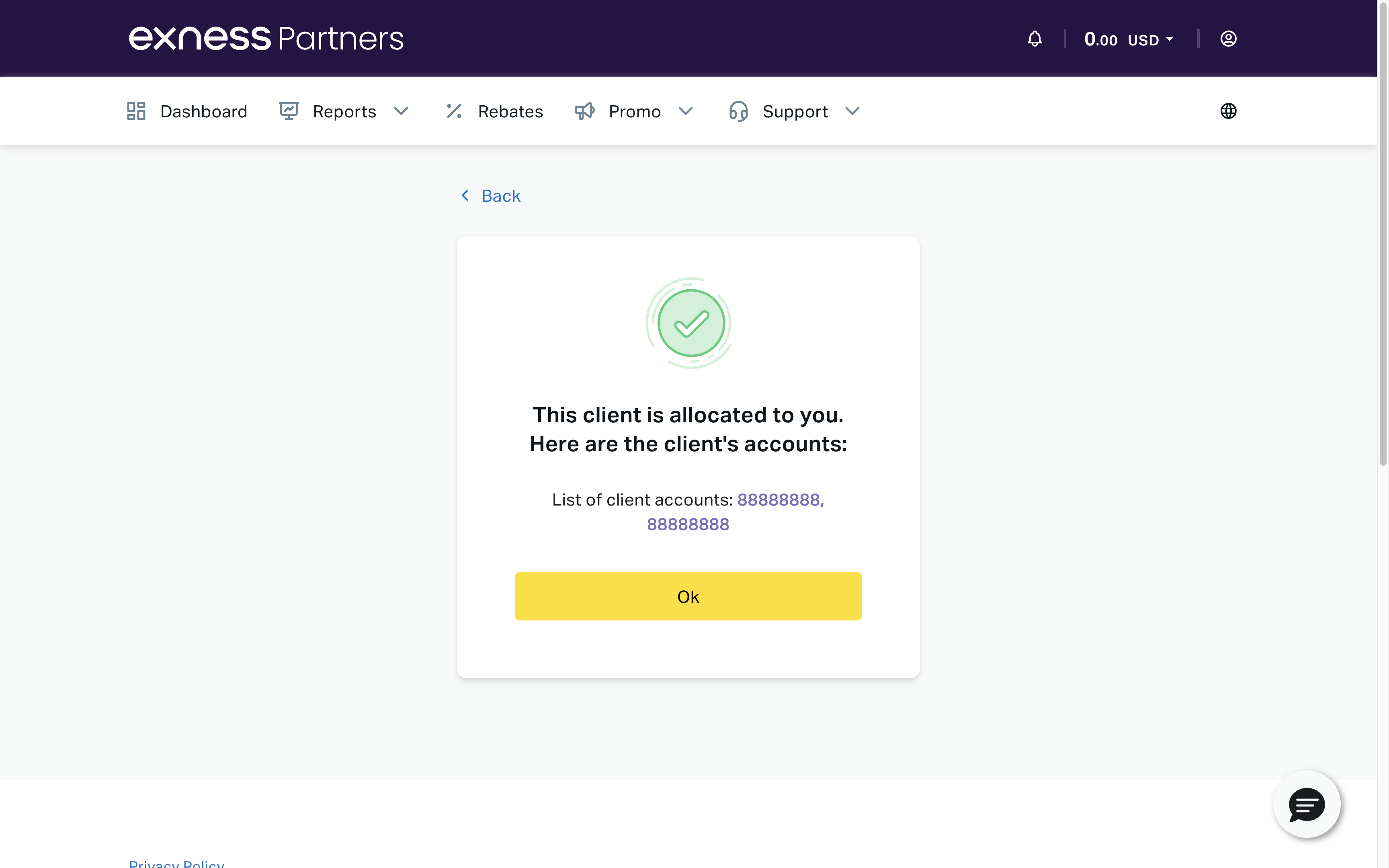Select the Dashboard grid icon
This screenshot has width=1389, height=868.
click(x=136, y=111)
